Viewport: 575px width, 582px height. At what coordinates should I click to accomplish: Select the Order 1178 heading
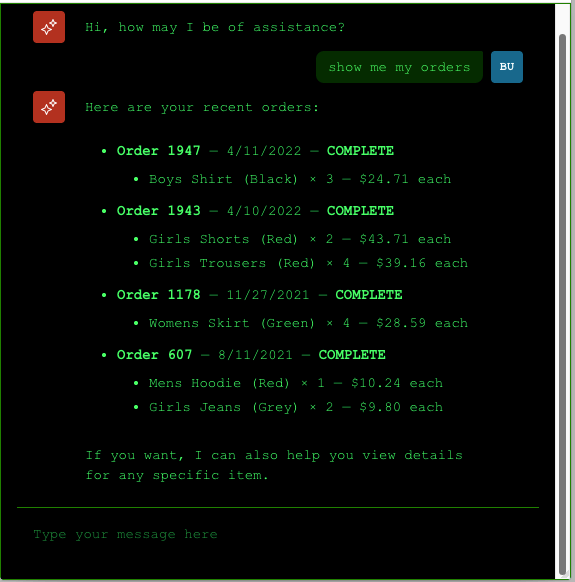[x=159, y=295]
